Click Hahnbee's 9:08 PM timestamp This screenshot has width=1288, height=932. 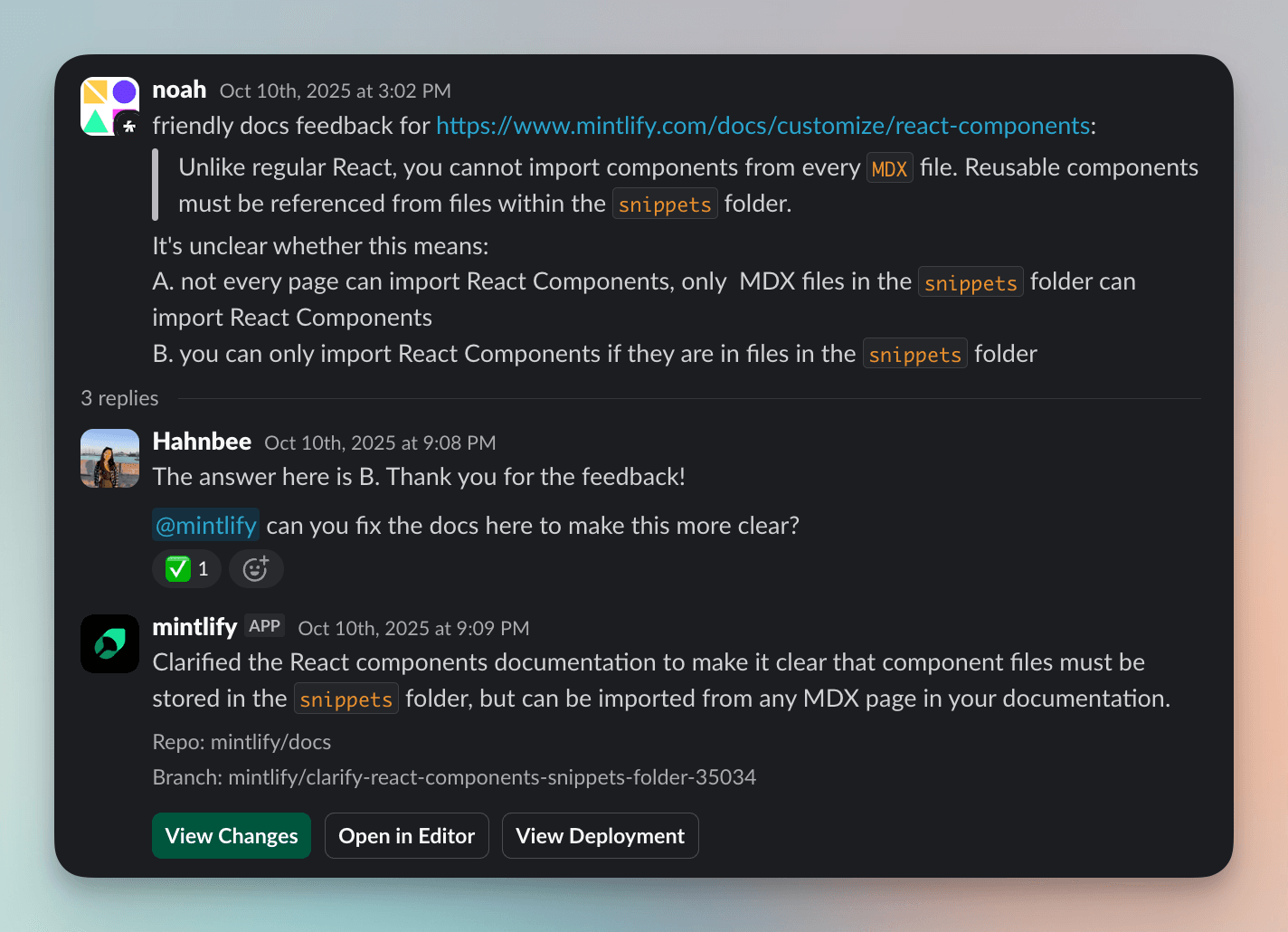click(x=380, y=442)
